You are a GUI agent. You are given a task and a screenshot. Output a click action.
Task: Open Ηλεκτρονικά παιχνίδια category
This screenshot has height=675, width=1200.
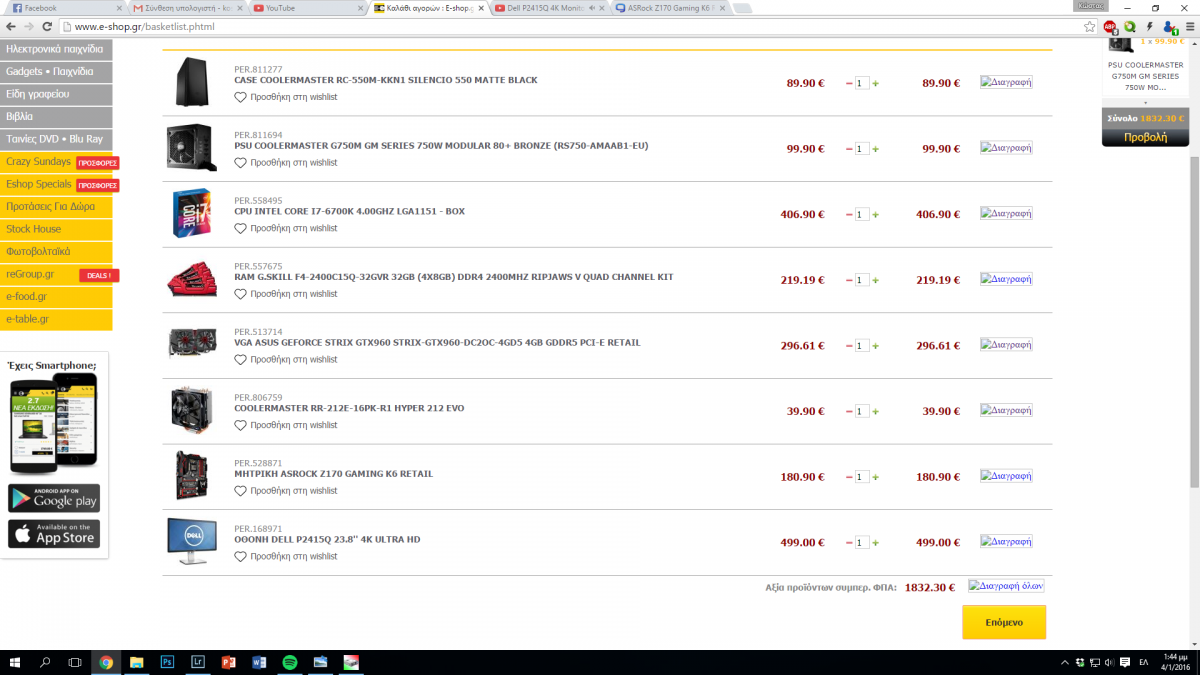[x=56, y=49]
